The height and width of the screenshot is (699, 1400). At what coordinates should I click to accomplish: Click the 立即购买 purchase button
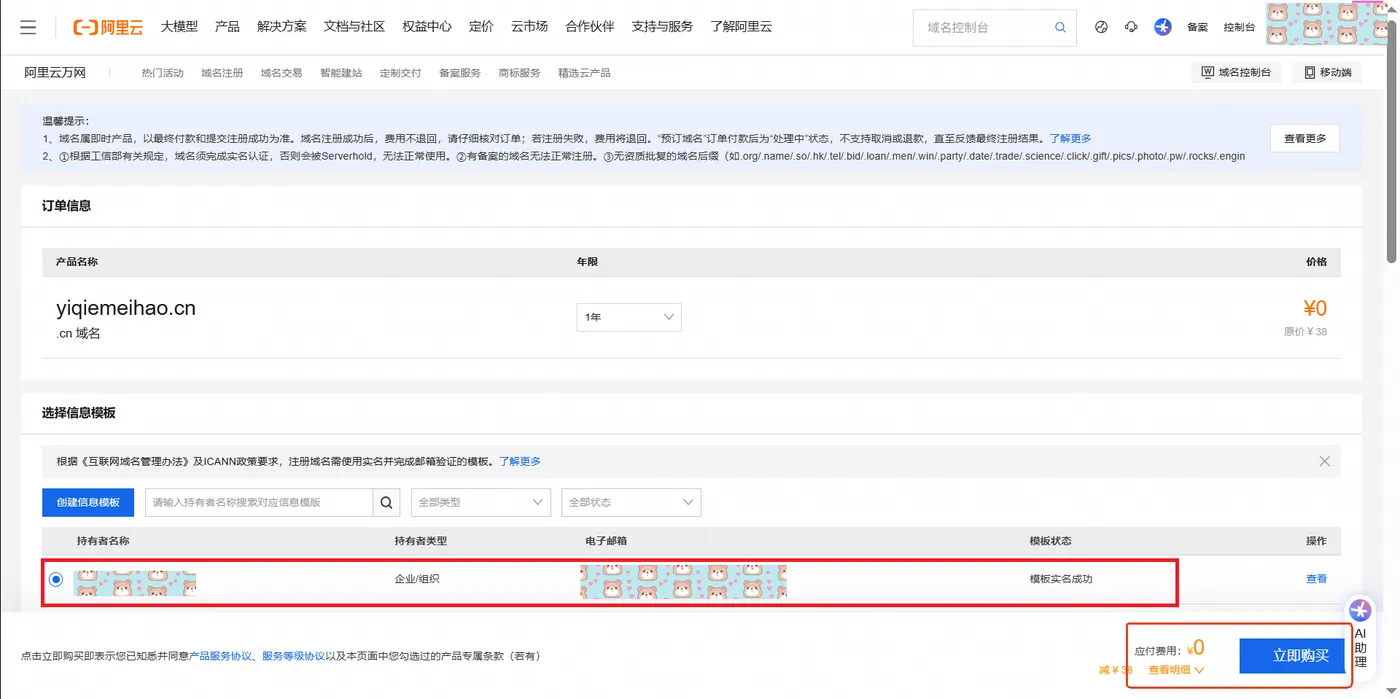[1291, 655]
